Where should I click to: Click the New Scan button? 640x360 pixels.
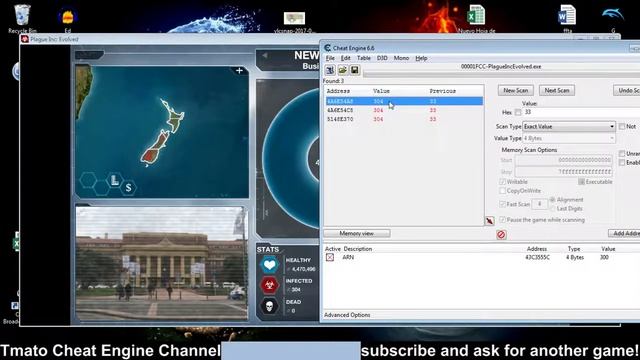(516, 90)
